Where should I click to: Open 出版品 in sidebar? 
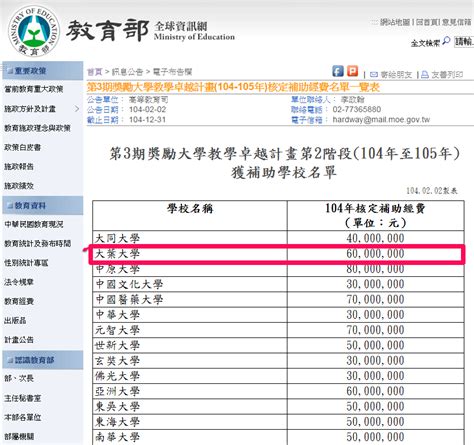(x=15, y=321)
